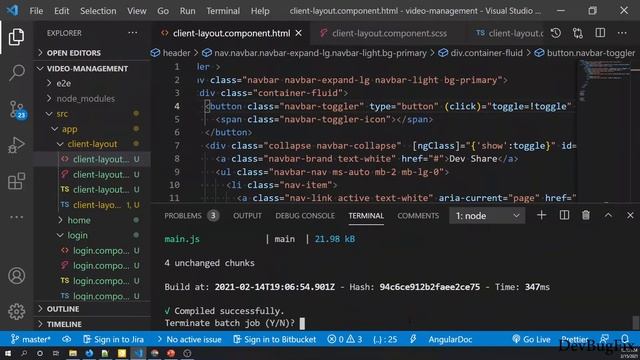Click the terminal vertical scrollbar

636,322
